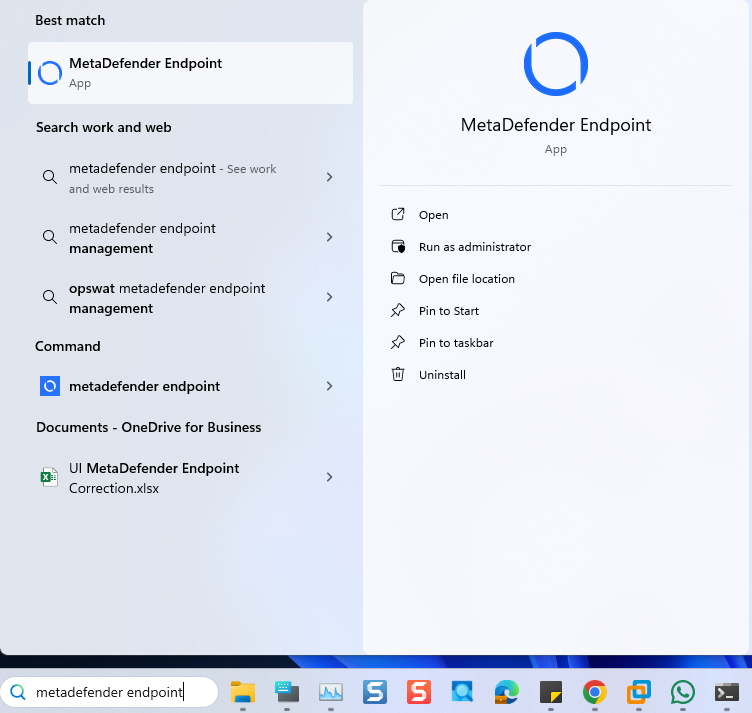Open the MetaDefender Endpoint best match result
The height and width of the screenshot is (713, 752).
(190, 73)
